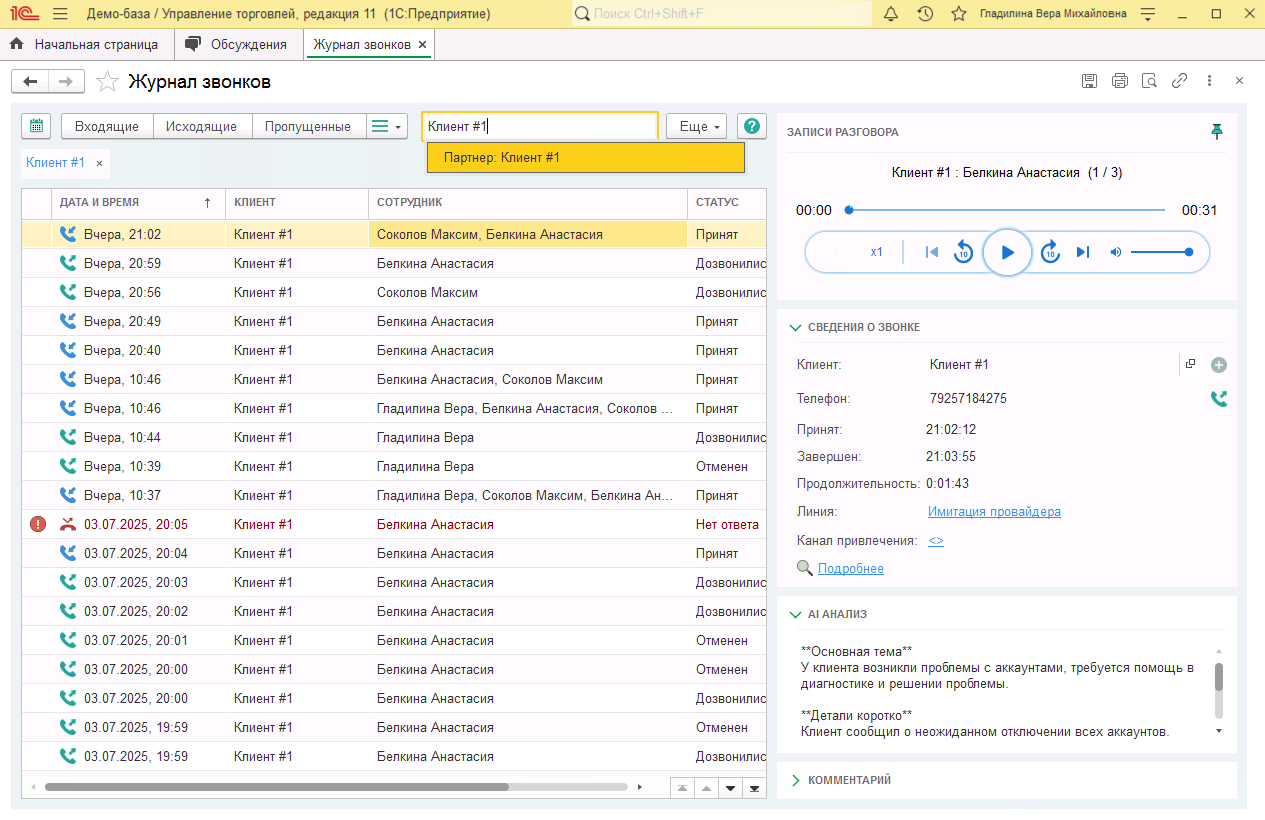1265x820 pixels.
Task: Call the phone number with the green handset icon
Action: [x=1218, y=399]
